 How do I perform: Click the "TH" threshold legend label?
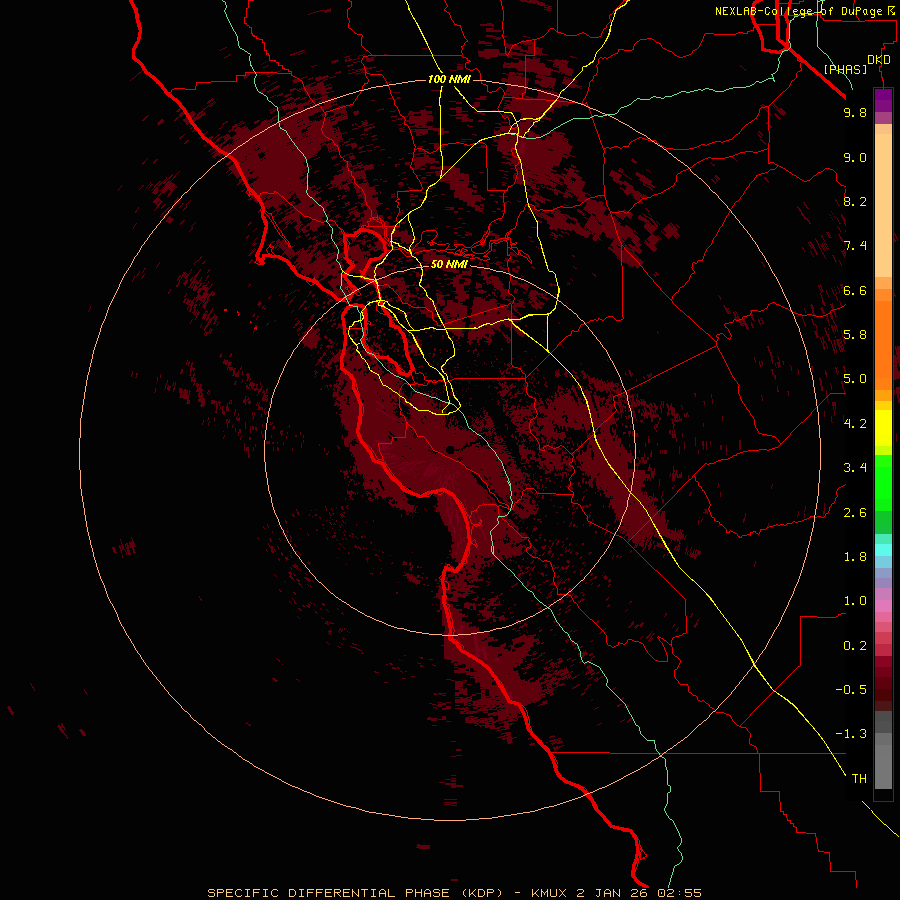pos(859,779)
